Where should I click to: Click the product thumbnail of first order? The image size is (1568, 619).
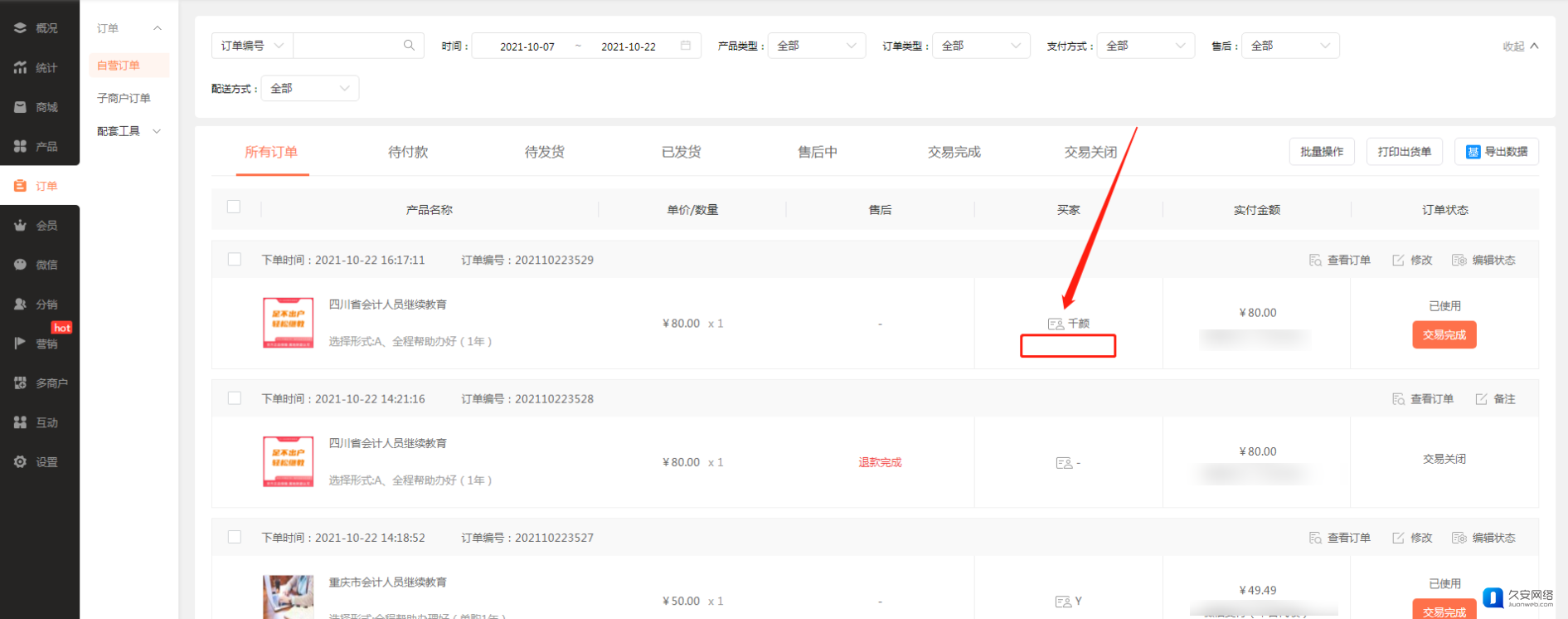(x=288, y=323)
